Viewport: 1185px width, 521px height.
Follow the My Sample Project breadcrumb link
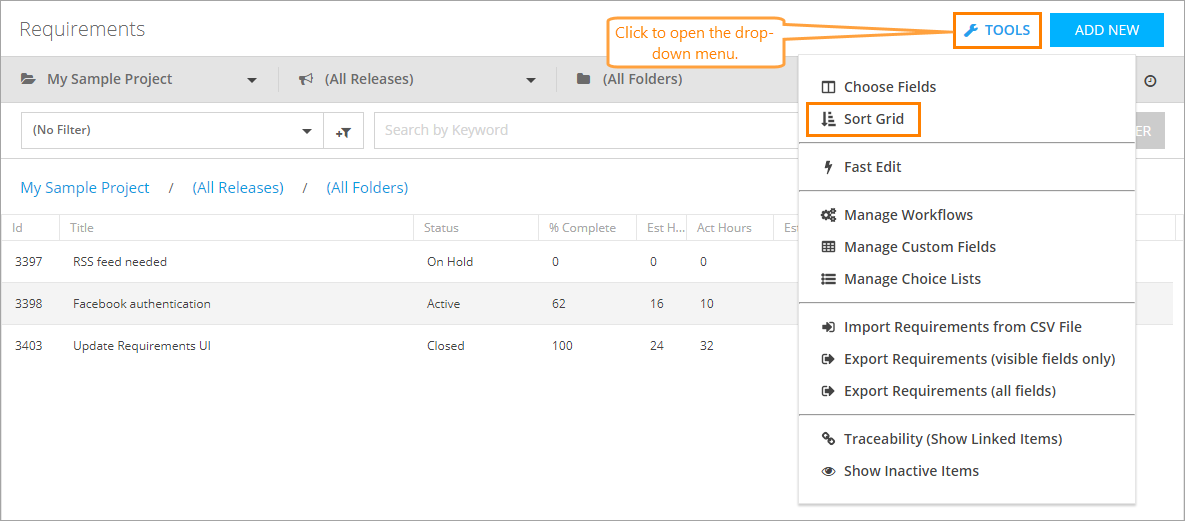point(85,188)
